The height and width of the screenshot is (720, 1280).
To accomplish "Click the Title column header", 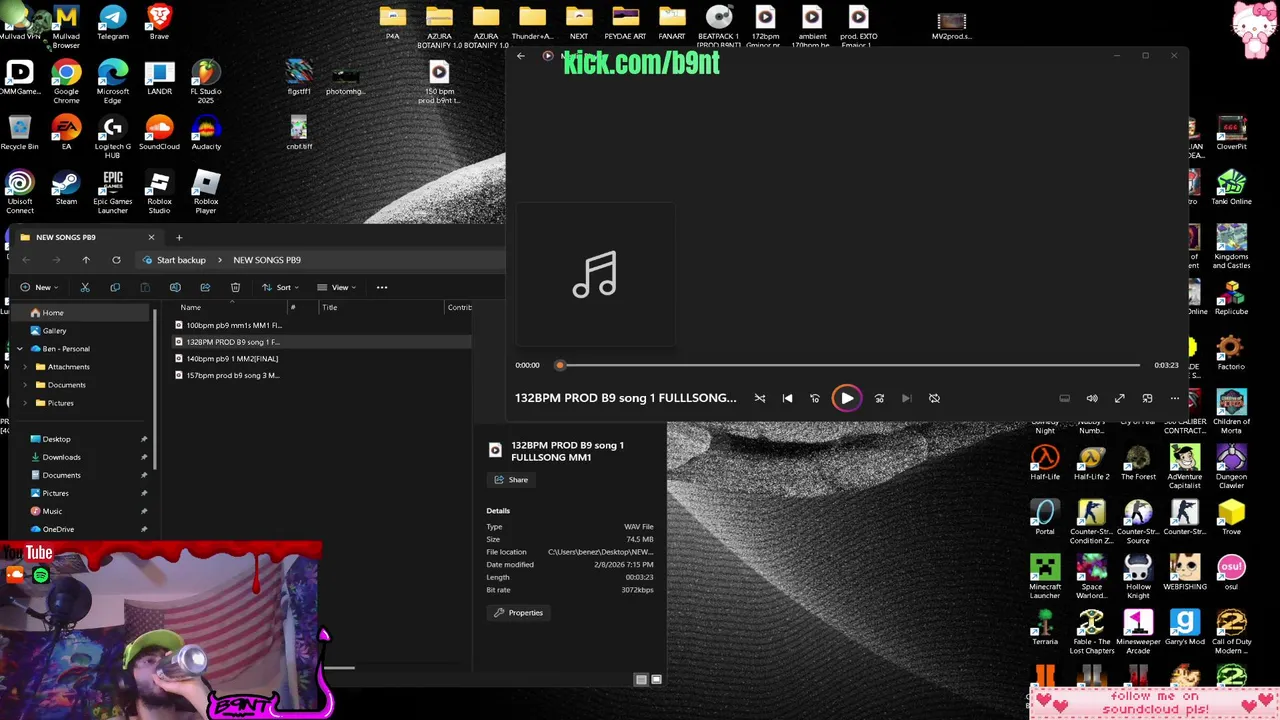I will [x=329, y=307].
